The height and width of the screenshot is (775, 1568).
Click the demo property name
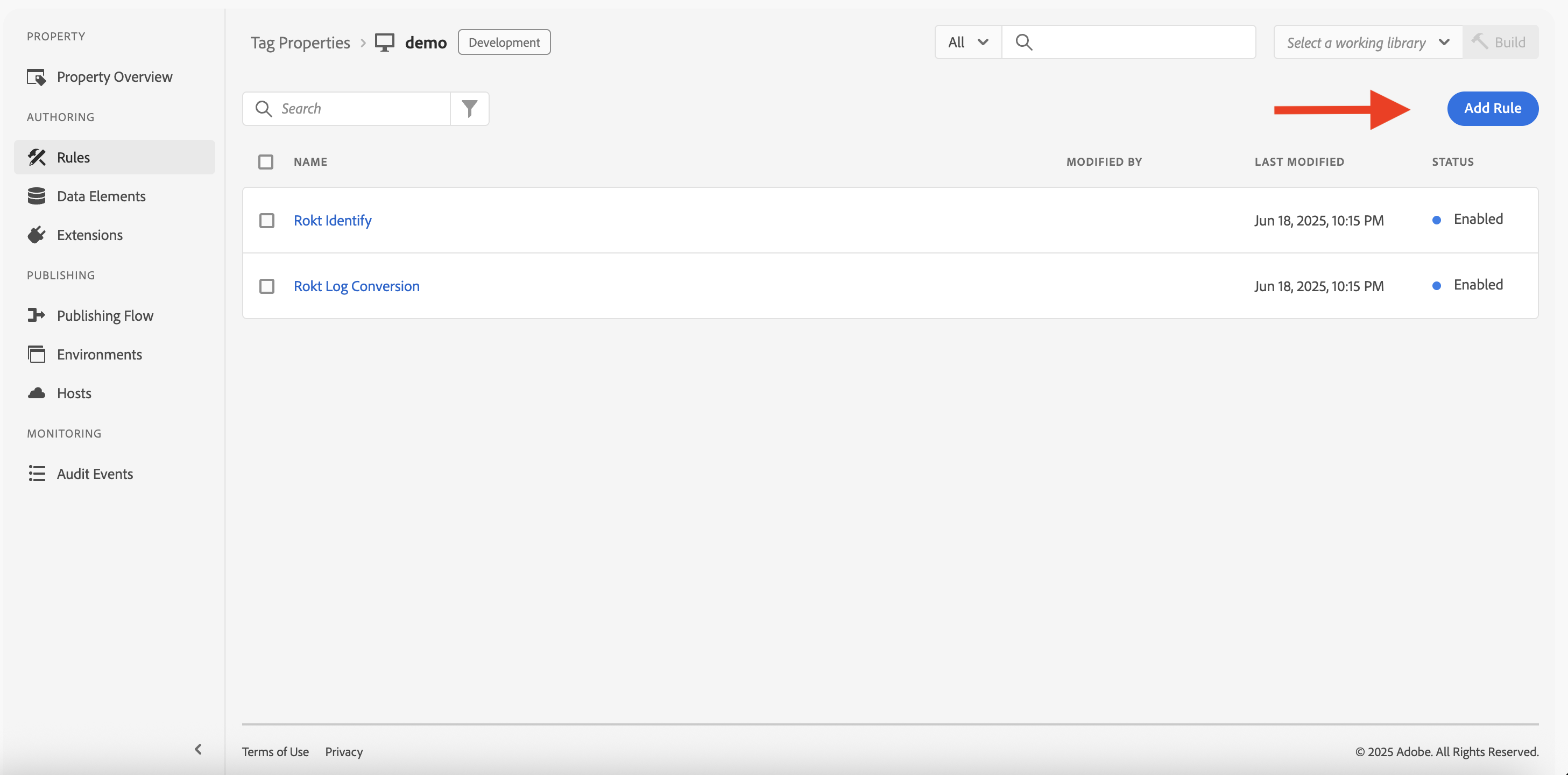426,43
